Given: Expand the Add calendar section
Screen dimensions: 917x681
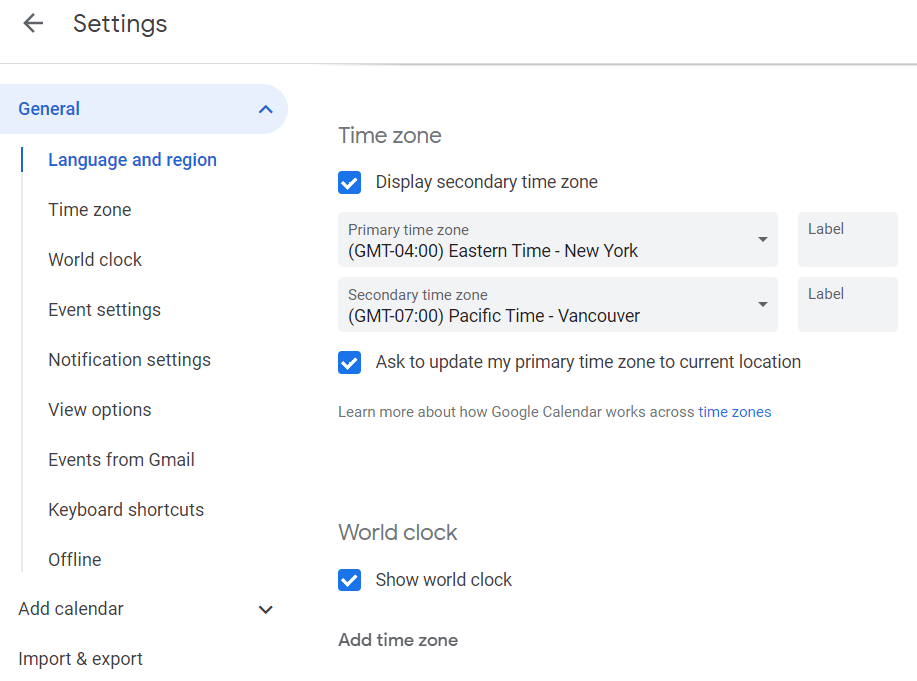Looking at the screenshot, I should (x=265, y=609).
